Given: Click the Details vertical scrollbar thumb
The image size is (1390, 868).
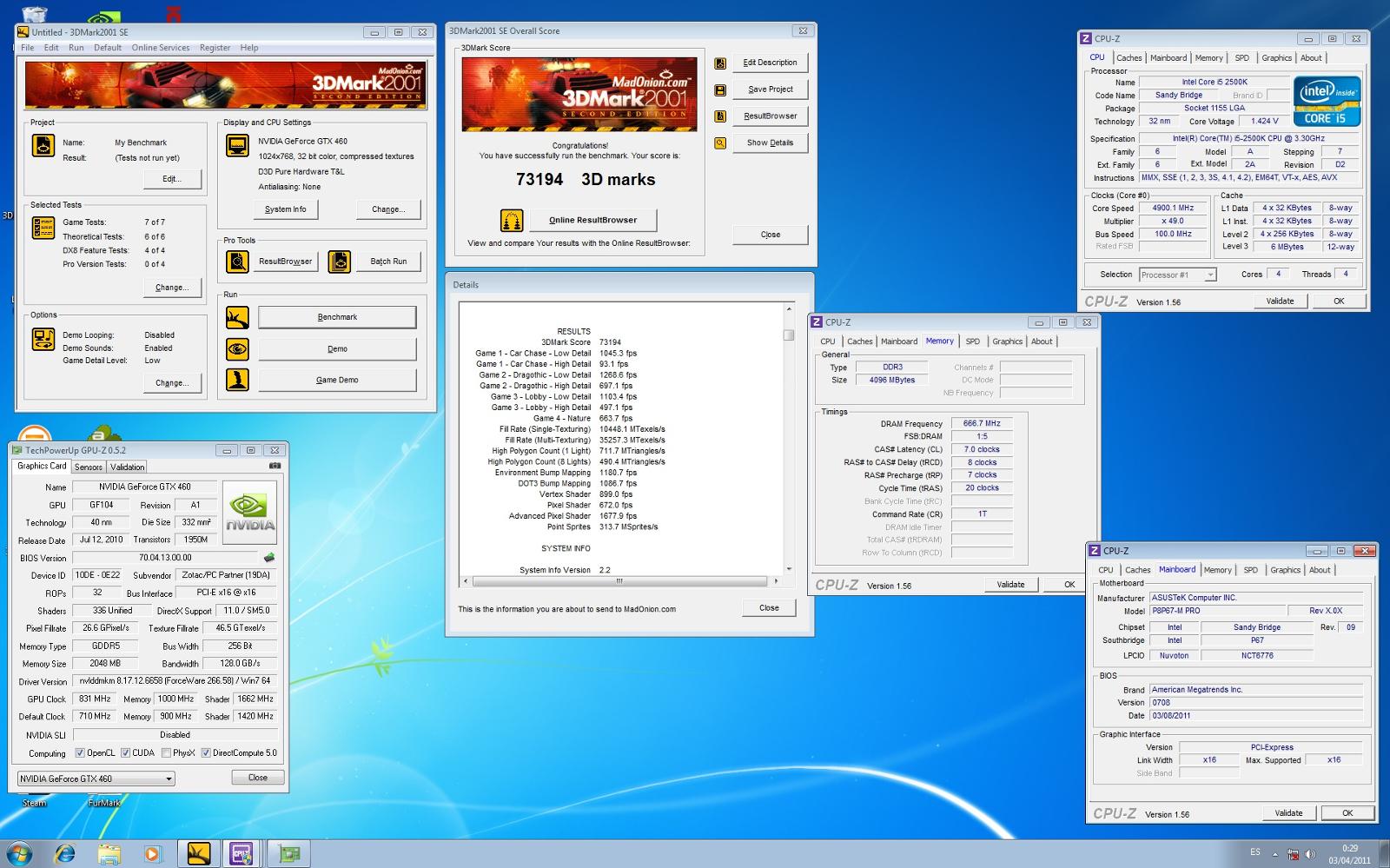Looking at the screenshot, I should pos(789,335).
